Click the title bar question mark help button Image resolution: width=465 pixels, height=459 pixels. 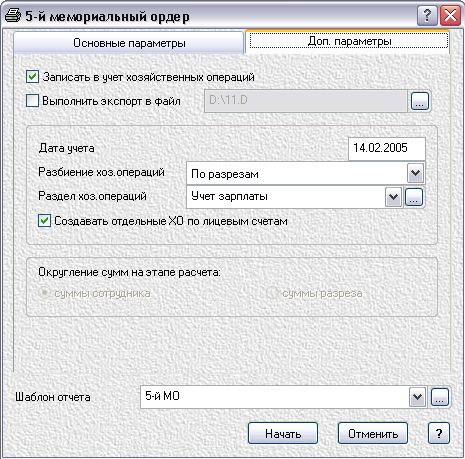click(x=427, y=15)
